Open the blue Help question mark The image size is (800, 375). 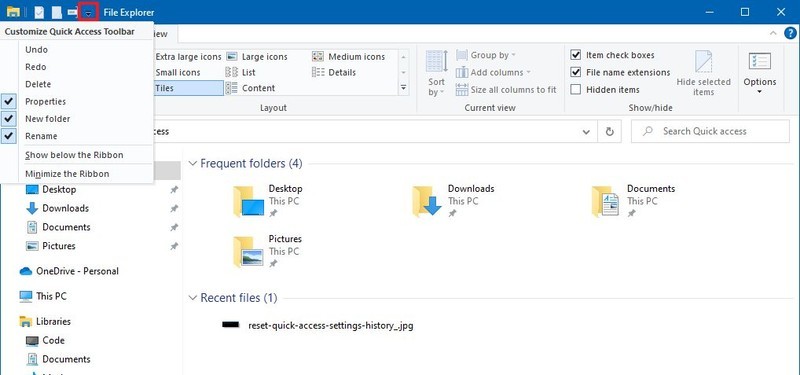(x=790, y=34)
